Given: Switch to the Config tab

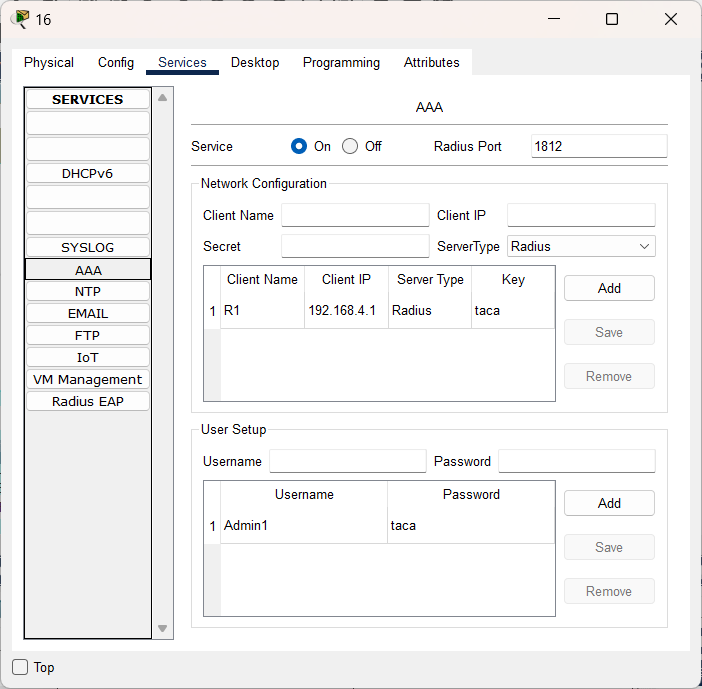Looking at the screenshot, I should (116, 62).
